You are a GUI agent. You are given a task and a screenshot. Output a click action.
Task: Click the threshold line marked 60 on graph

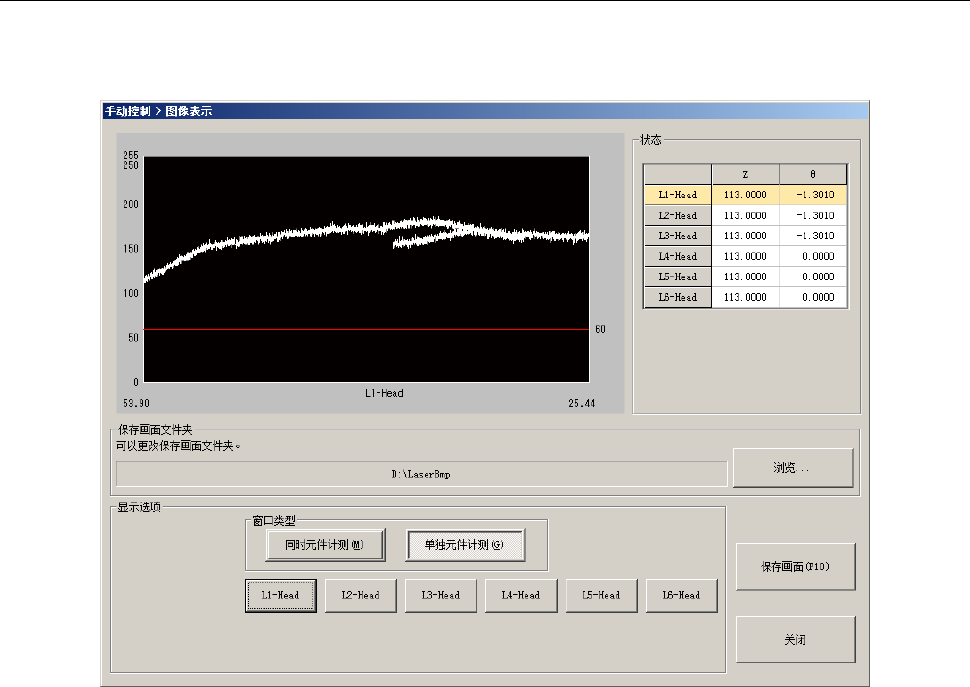tap(366, 329)
